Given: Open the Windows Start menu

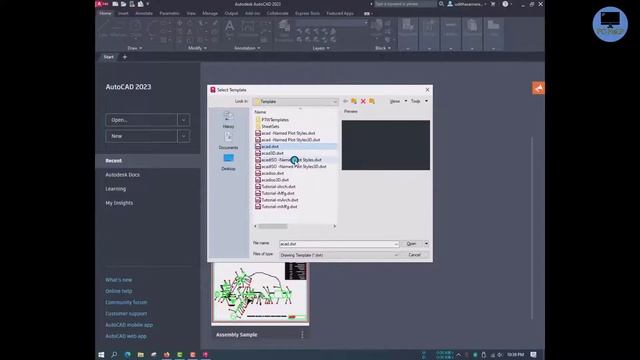Looking at the screenshot, I should pos(101,355).
